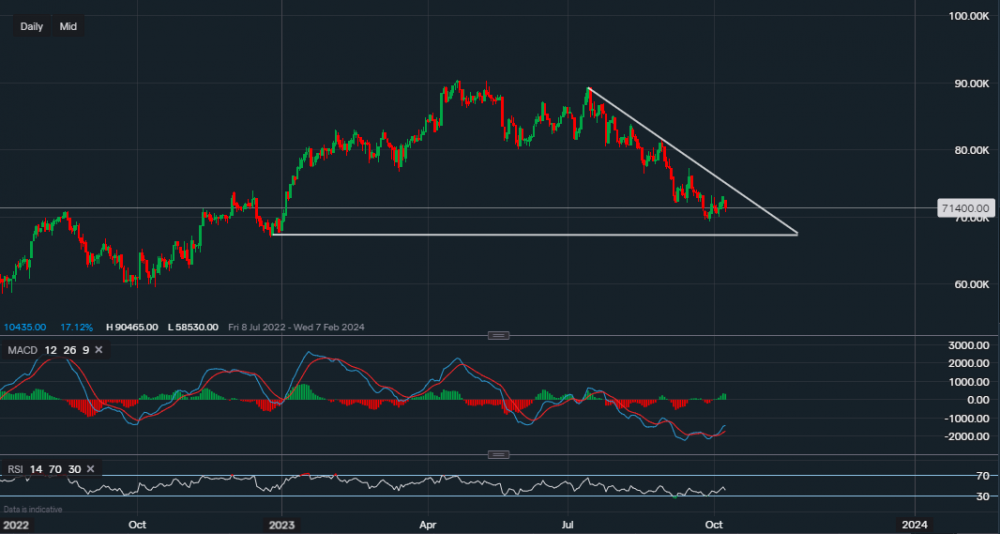This screenshot has height=534, width=1000.
Task: Click the 2022 label on time axis
Action: point(15,524)
